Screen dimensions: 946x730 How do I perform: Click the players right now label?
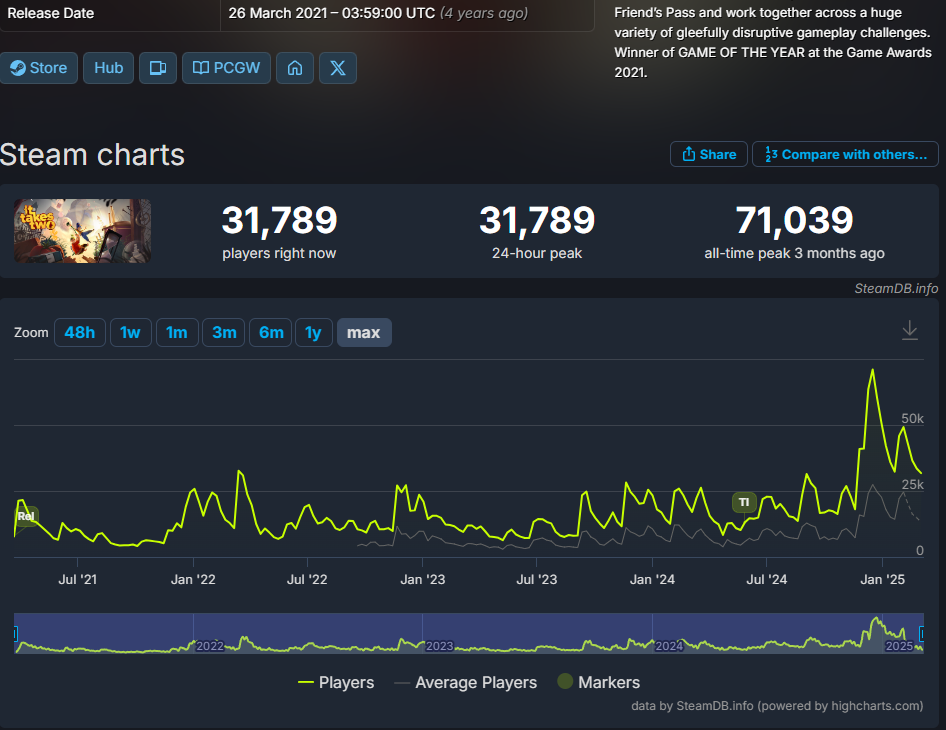pos(279,253)
